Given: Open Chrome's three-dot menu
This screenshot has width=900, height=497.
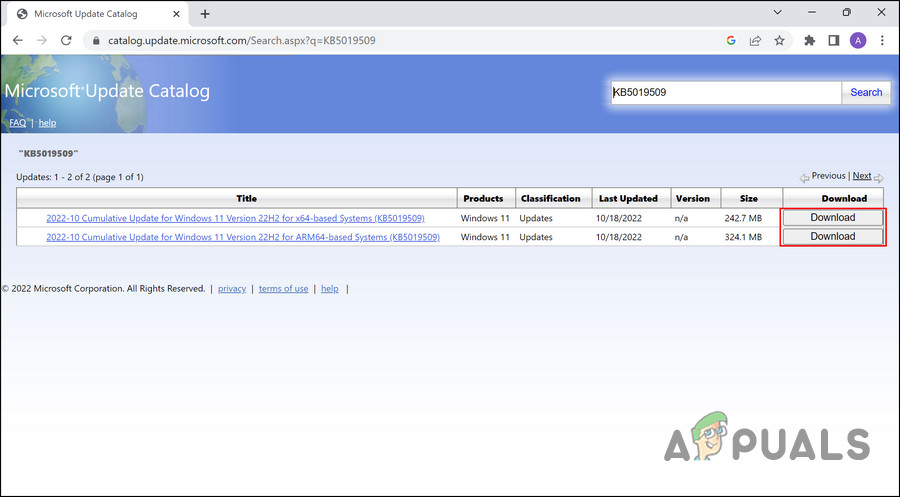Looking at the screenshot, I should [x=882, y=41].
